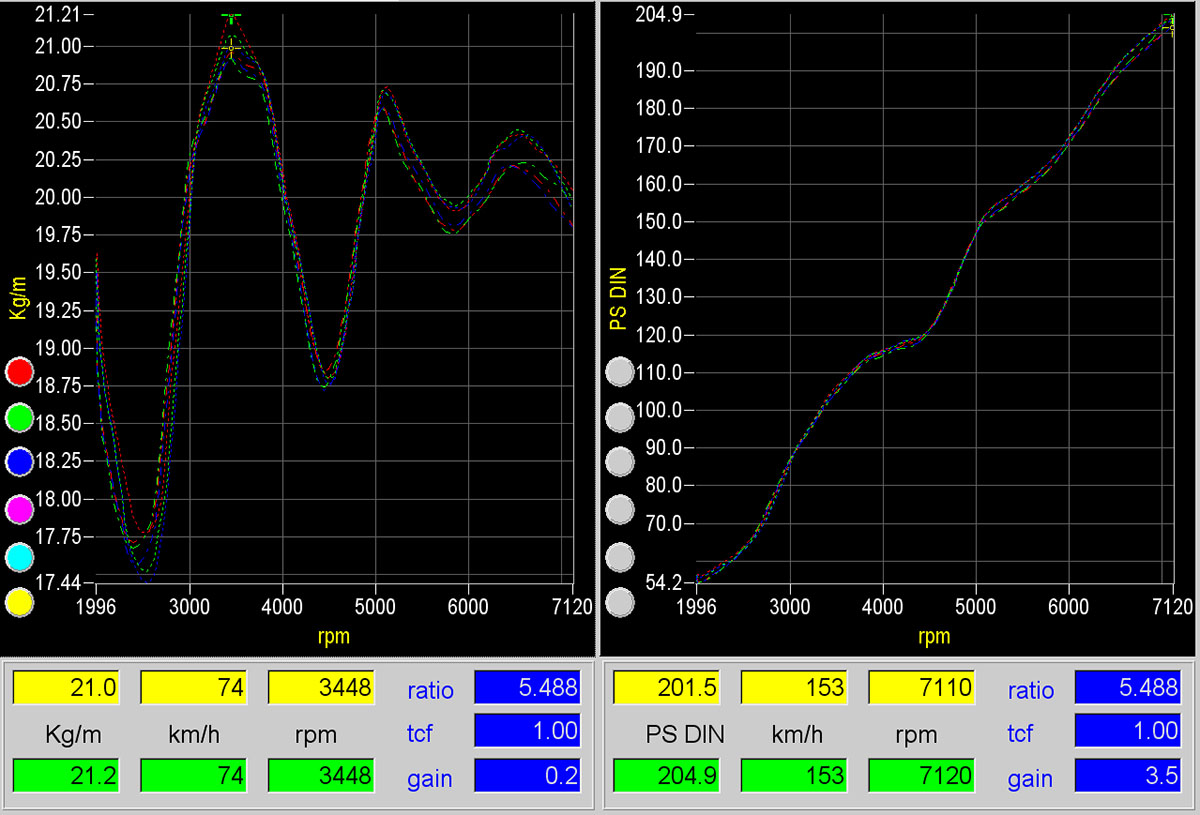Select the yellow 74 km/h value field

tap(193, 688)
